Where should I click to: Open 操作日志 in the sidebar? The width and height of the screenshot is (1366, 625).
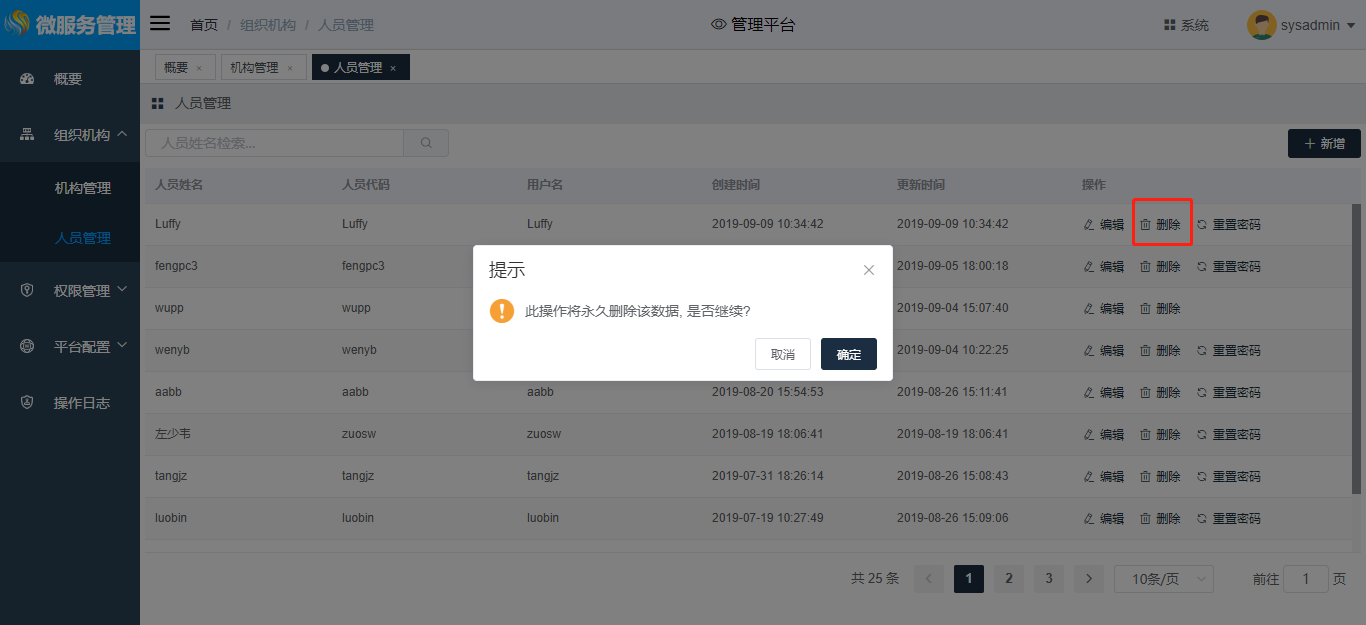point(81,403)
